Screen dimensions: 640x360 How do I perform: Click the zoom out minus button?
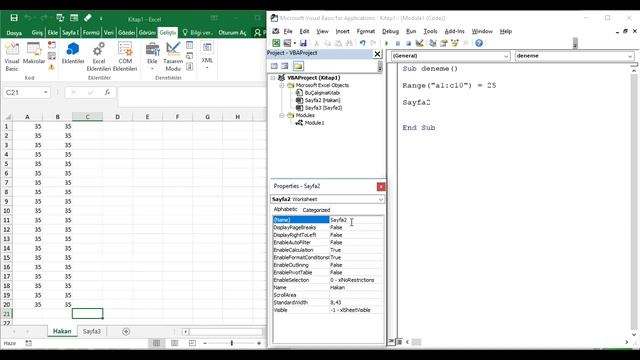click(205, 343)
